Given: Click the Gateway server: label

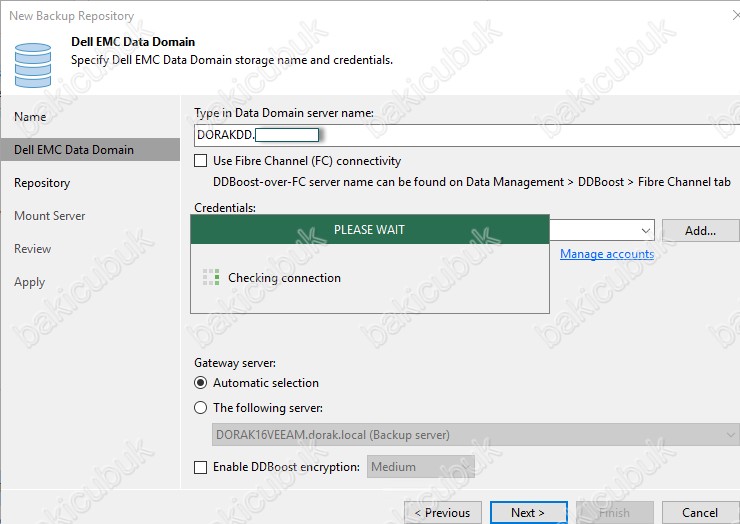Looking at the screenshot, I should click(x=235, y=363).
